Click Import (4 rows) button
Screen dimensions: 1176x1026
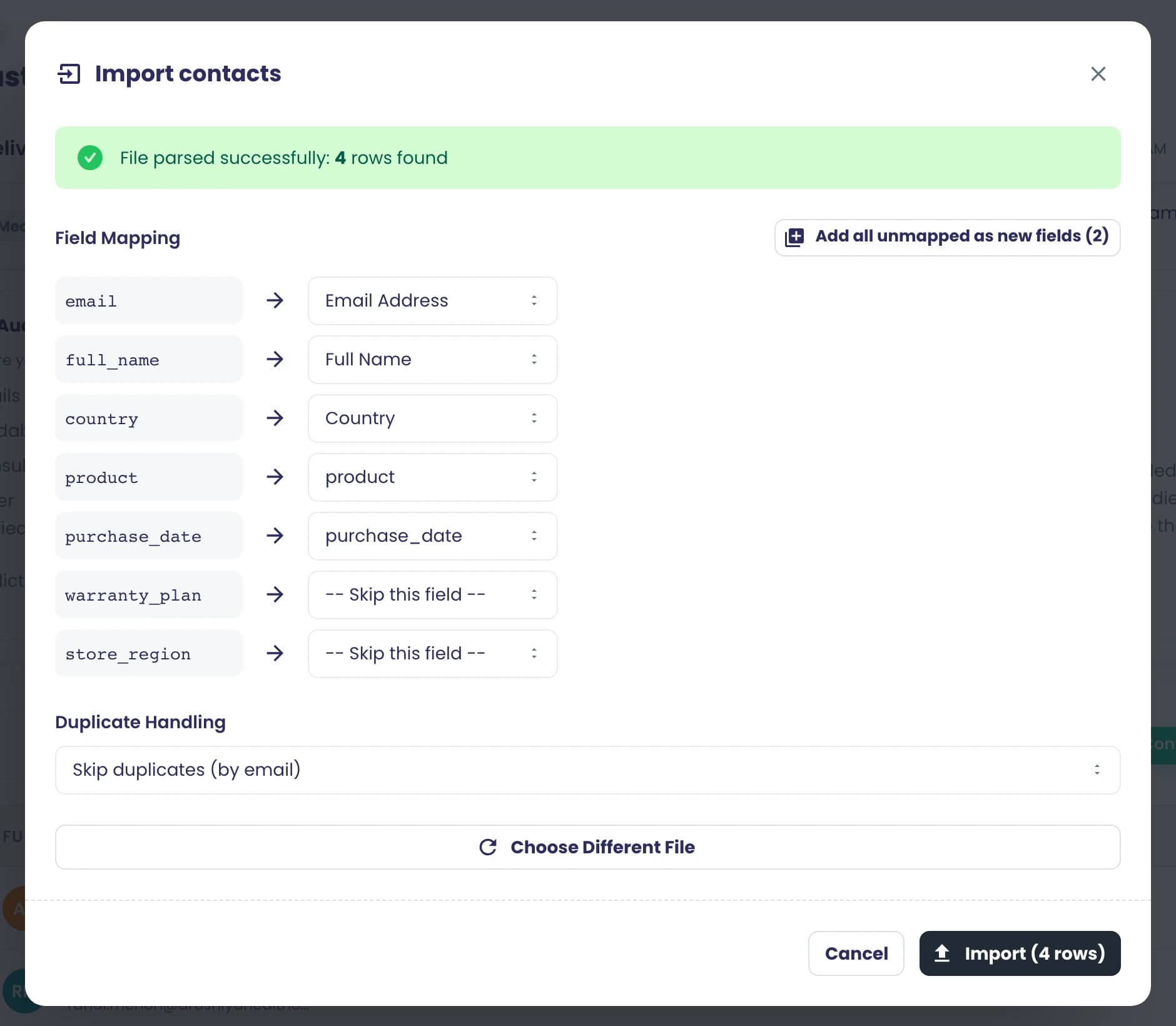[1020, 953]
